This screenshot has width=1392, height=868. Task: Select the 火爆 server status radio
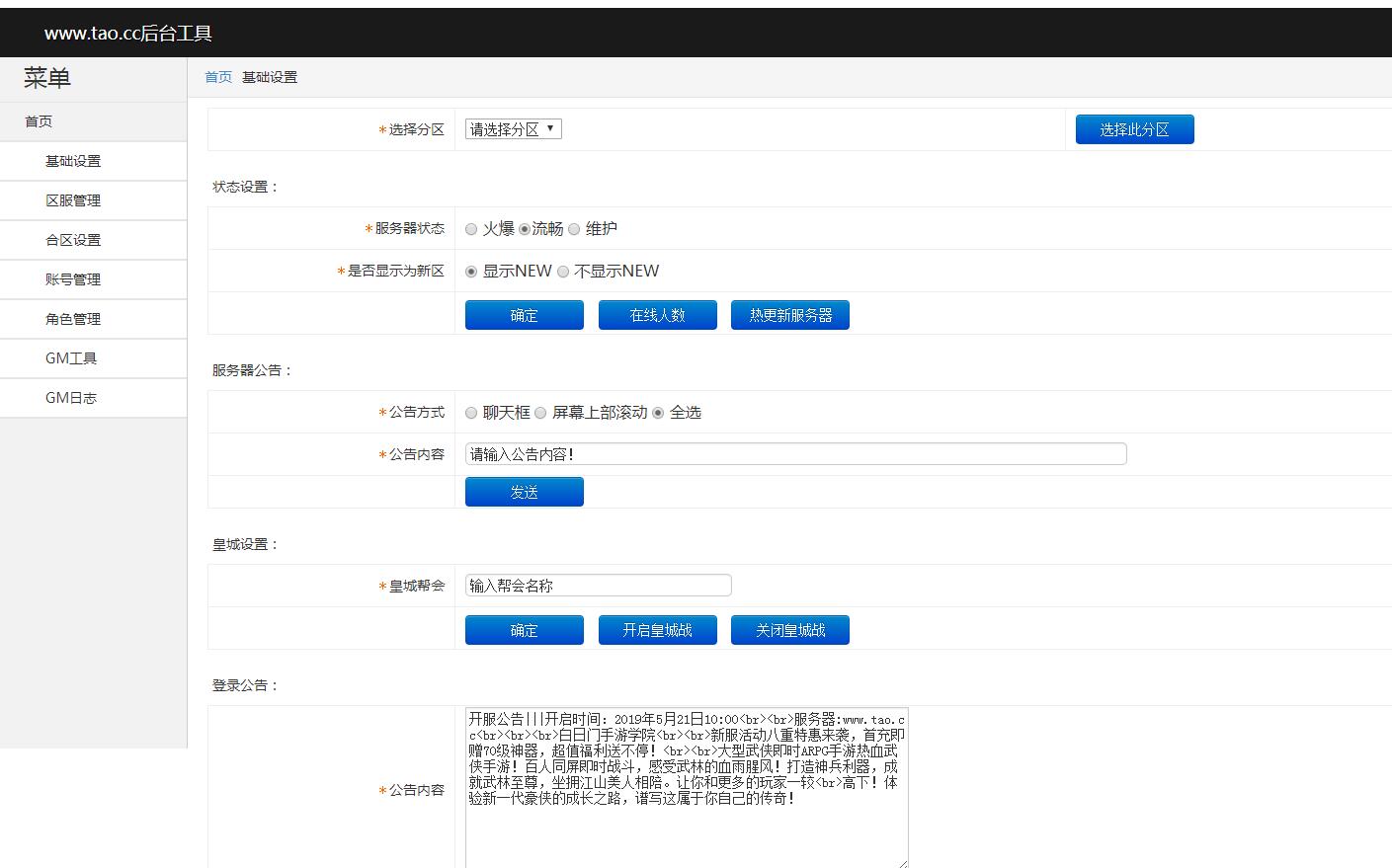471,229
